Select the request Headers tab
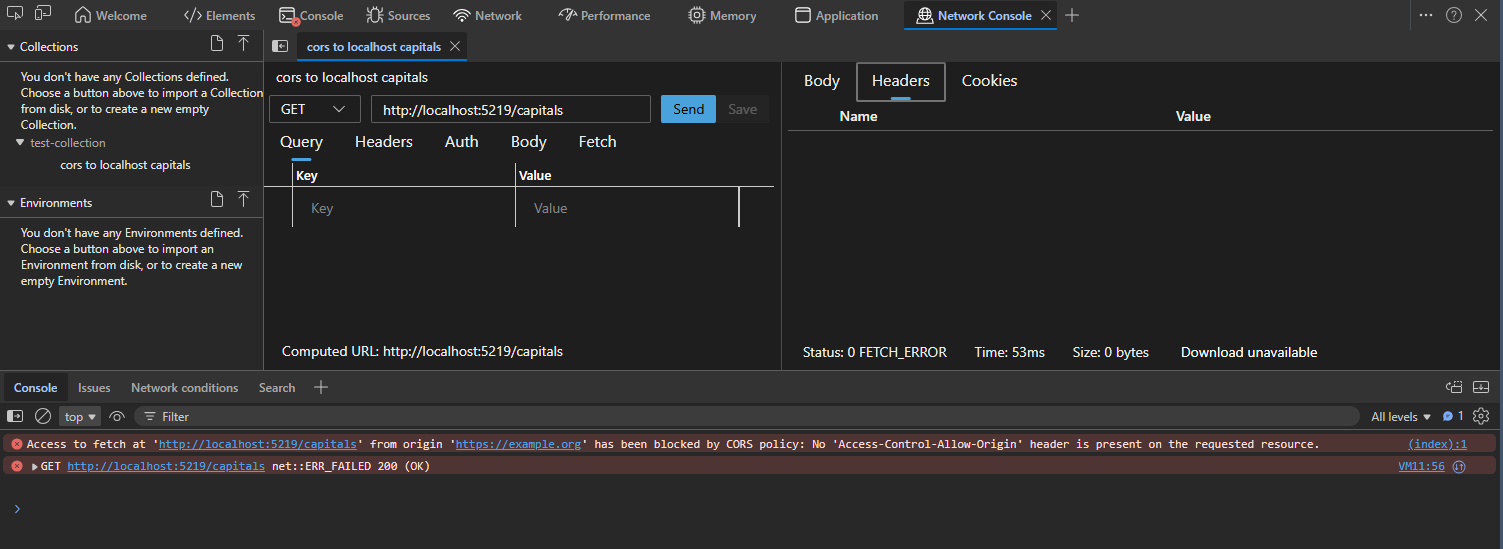 pos(384,142)
